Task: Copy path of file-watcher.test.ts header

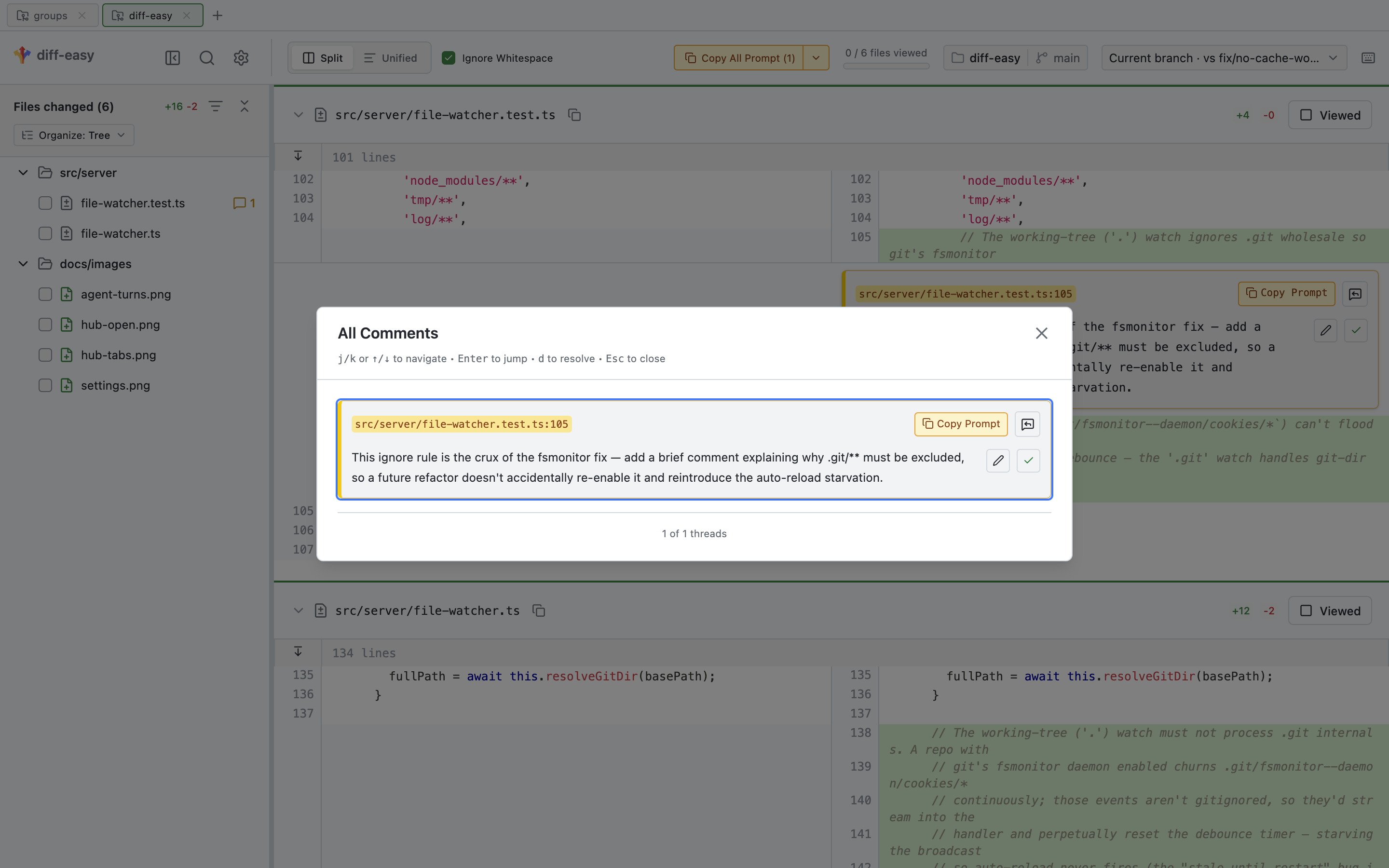Action: click(574, 115)
